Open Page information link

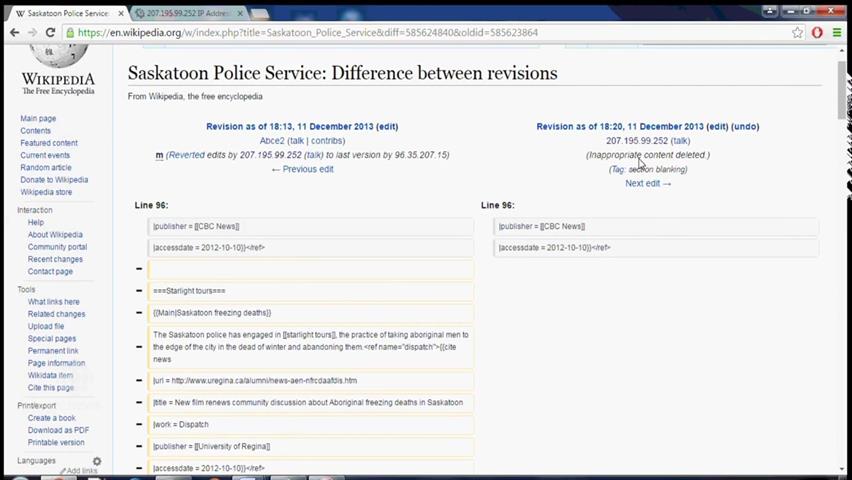coord(57,363)
